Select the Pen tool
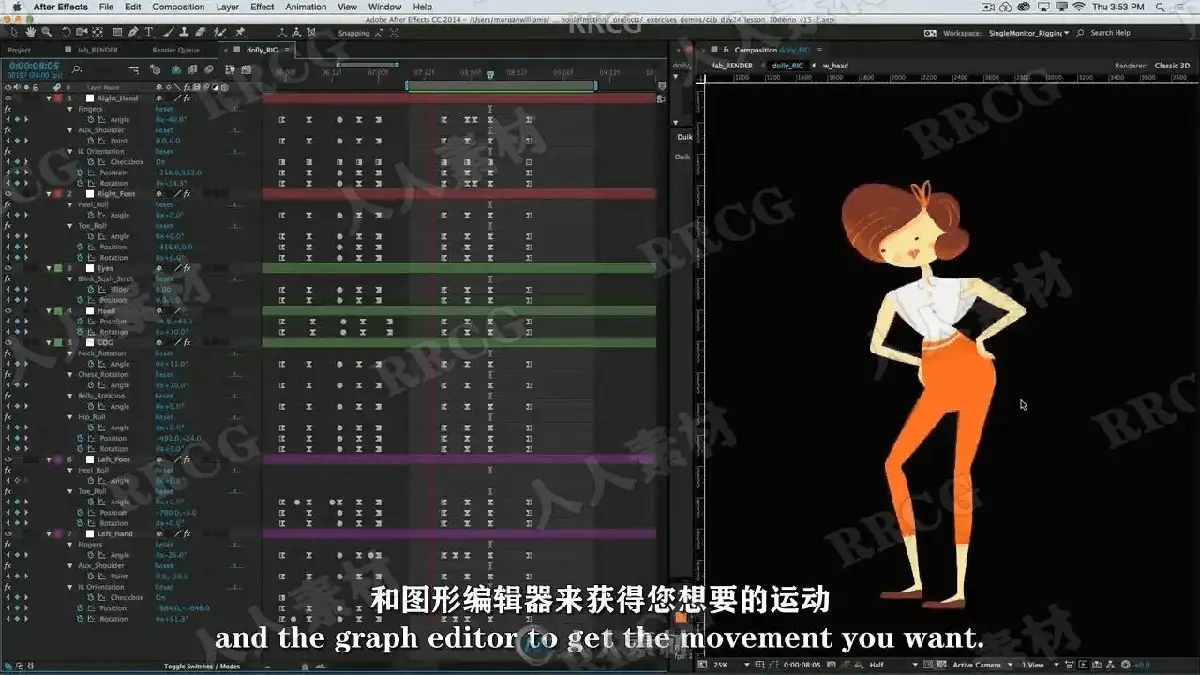The image size is (1200, 675). coord(133,33)
